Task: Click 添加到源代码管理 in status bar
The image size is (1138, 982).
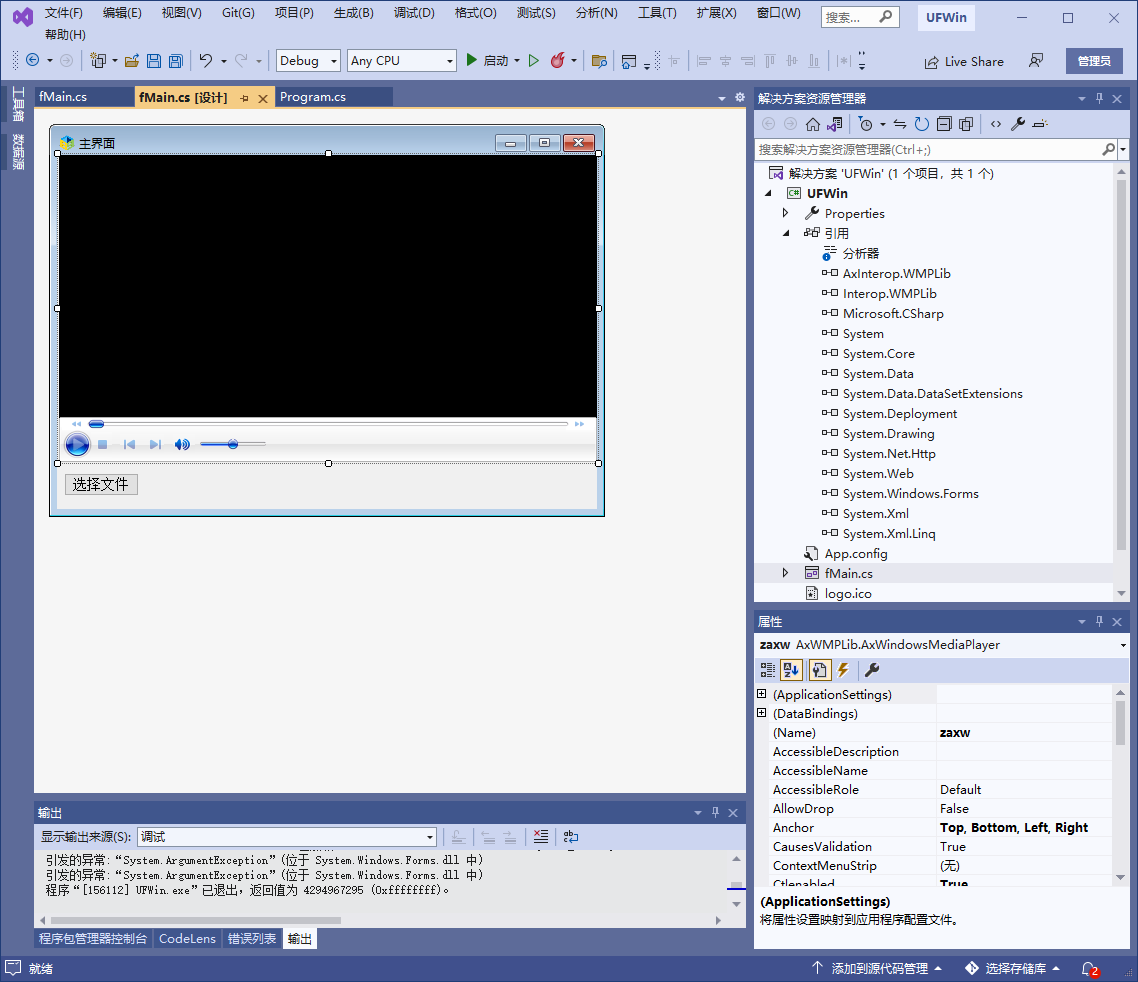Action: 876,968
